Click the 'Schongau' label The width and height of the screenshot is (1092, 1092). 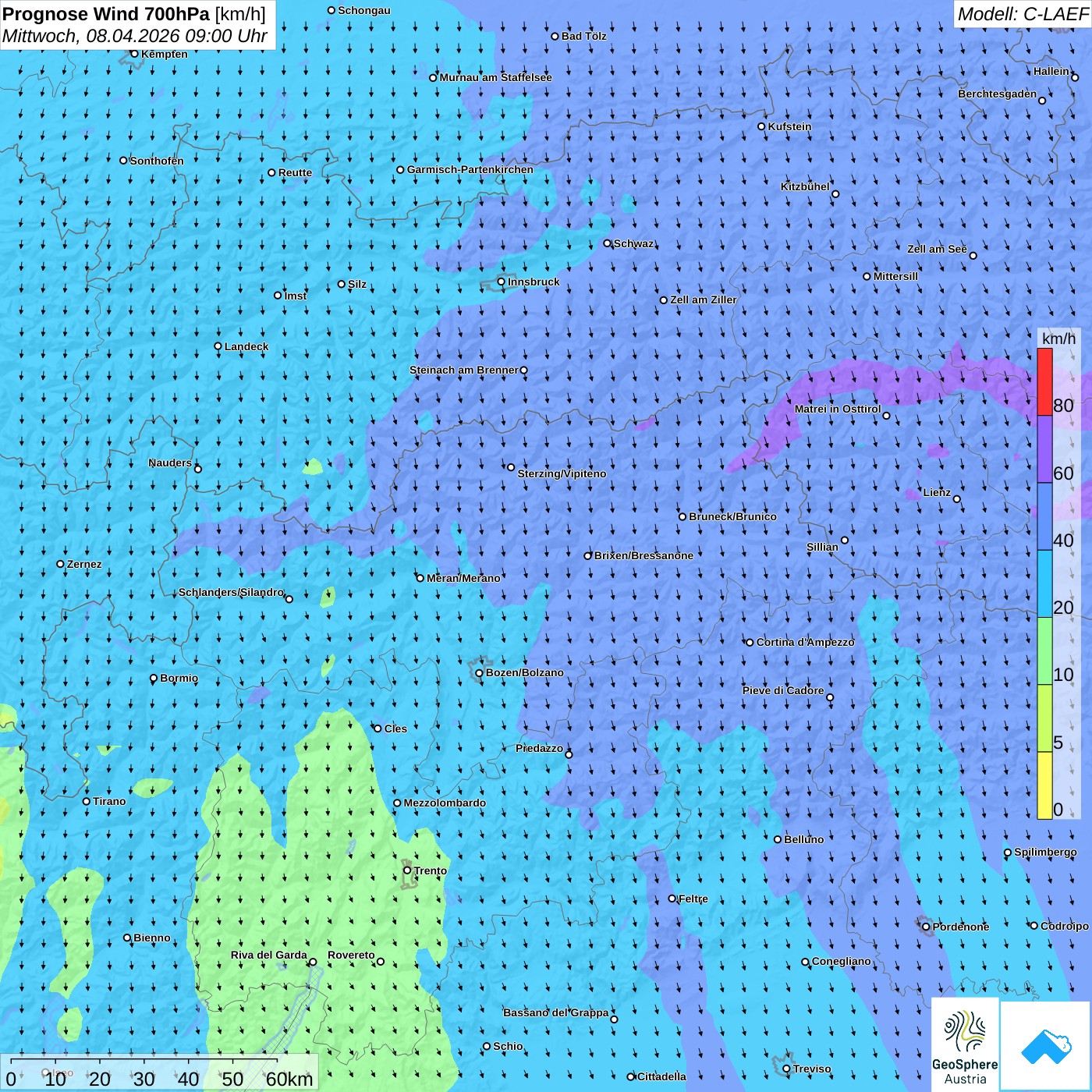click(x=364, y=10)
